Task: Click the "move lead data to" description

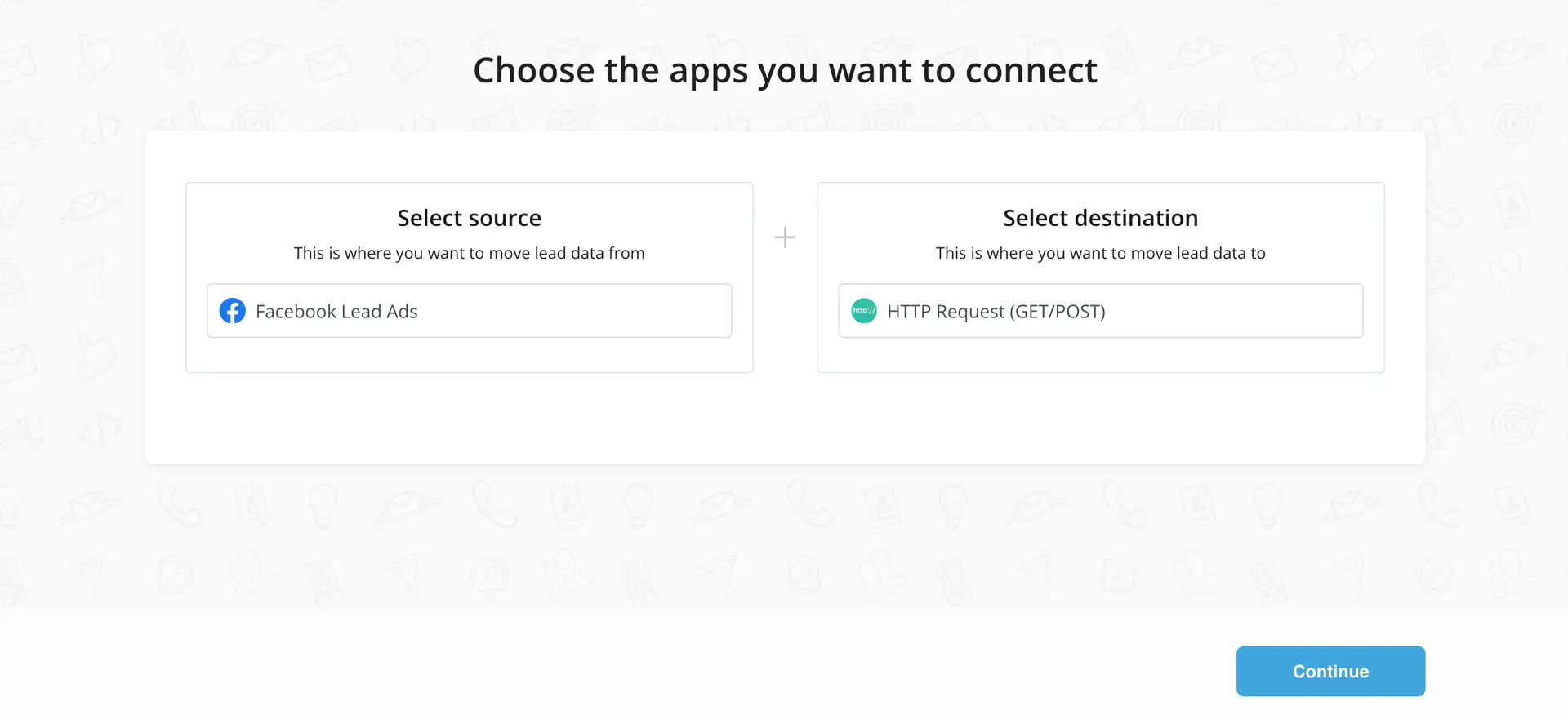Action: (1100, 253)
